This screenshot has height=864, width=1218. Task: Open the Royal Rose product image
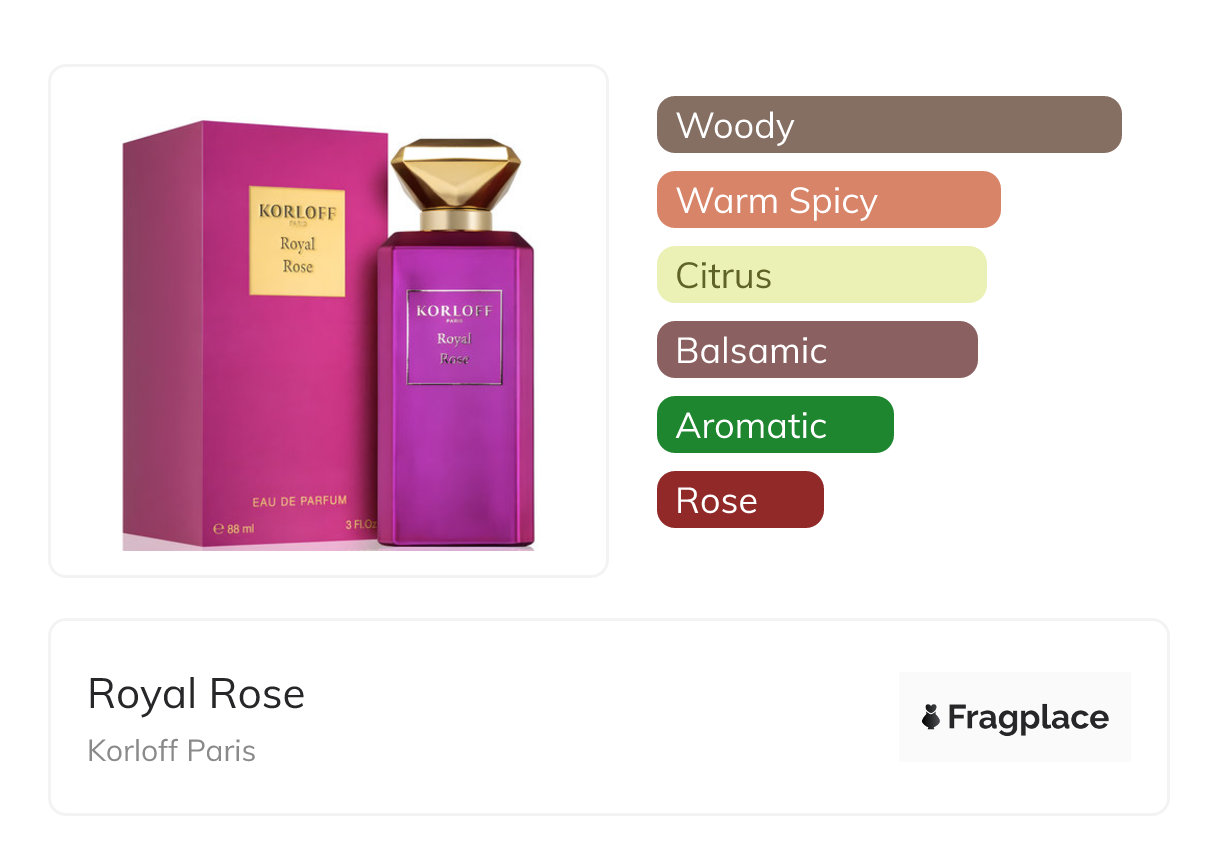pos(329,321)
